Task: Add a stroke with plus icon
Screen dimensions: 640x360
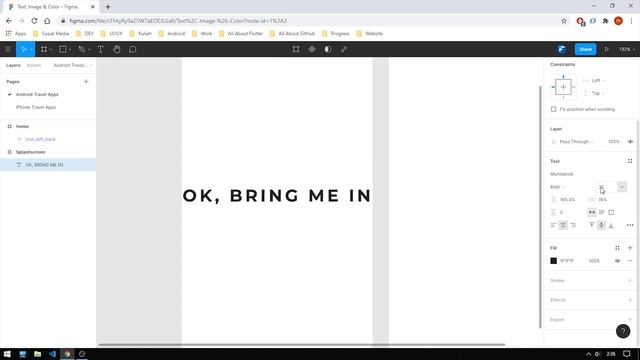Action: [x=630, y=280]
